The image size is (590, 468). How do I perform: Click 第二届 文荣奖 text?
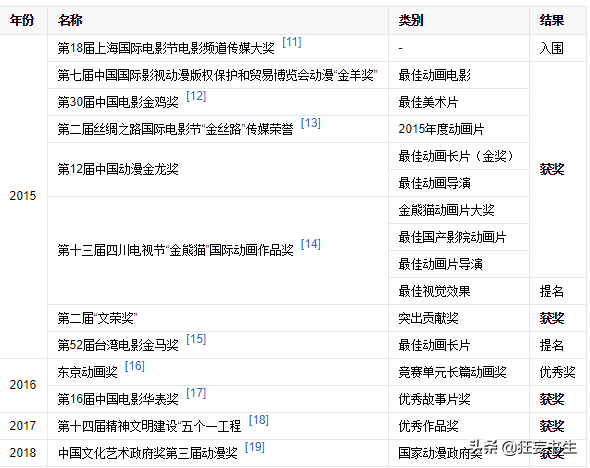point(97,319)
